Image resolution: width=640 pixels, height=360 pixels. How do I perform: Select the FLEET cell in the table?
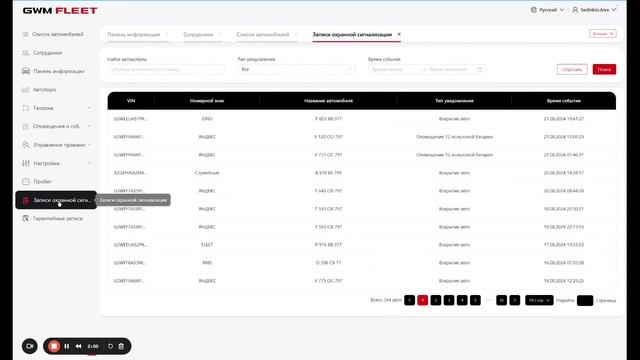207,245
